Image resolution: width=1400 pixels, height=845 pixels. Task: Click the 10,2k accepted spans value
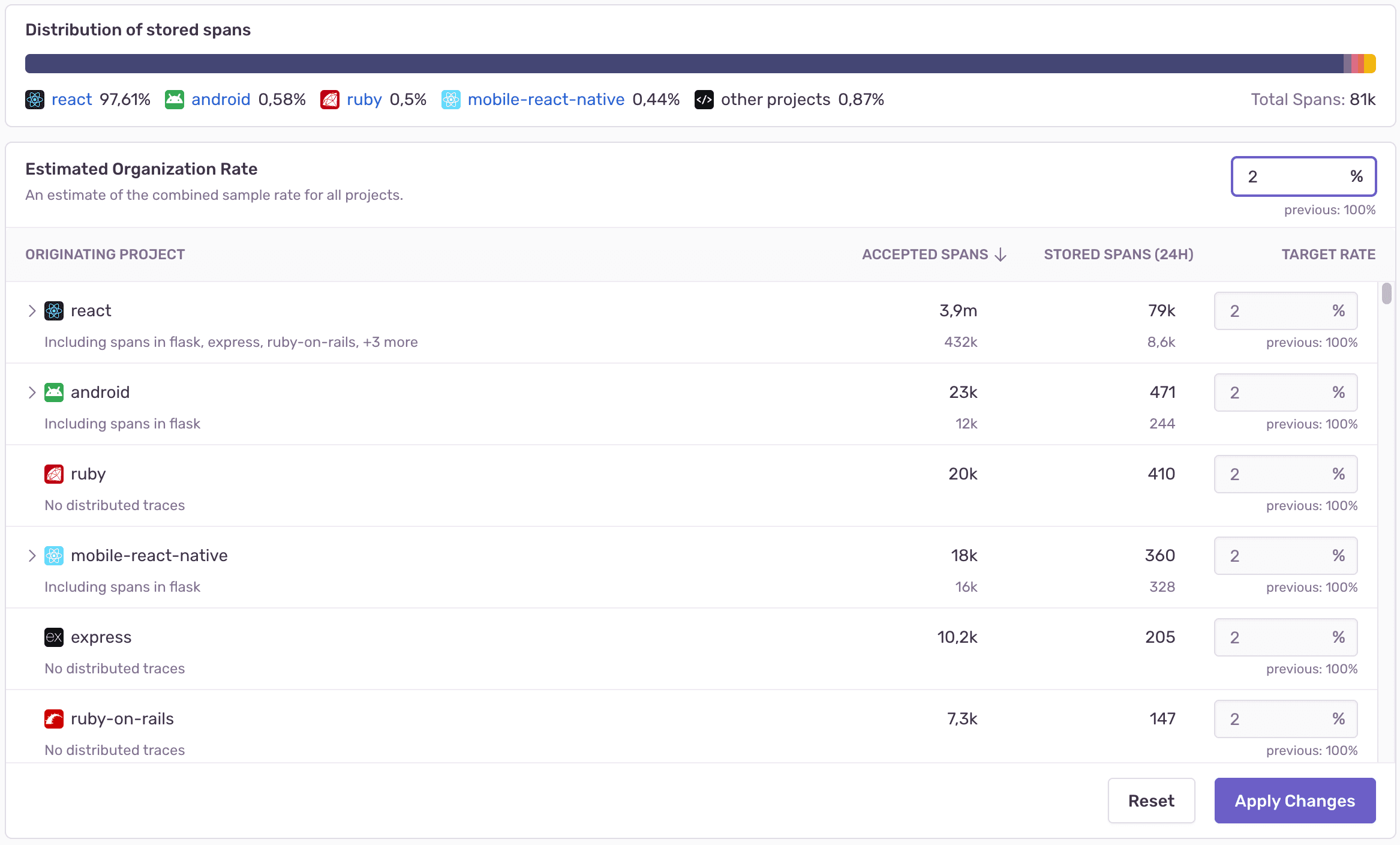pyautogui.click(x=957, y=637)
